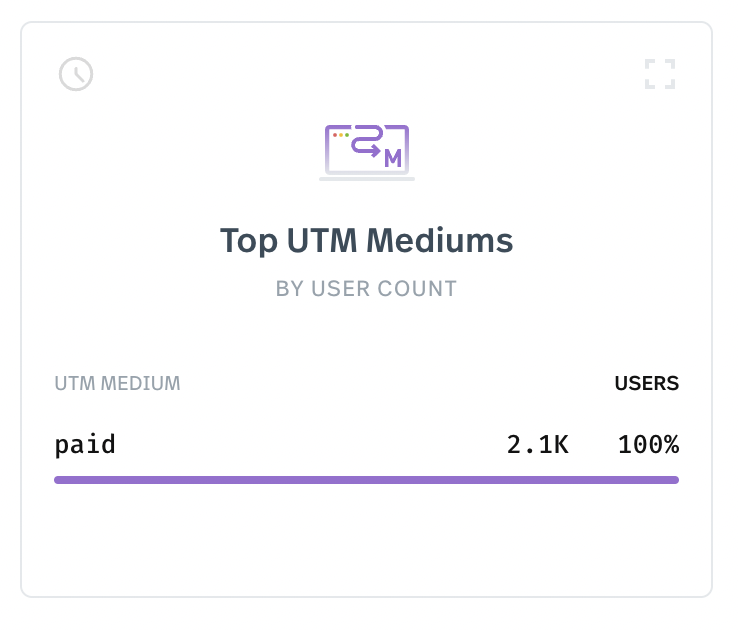This screenshot has width=738, height=630.
Task: Click the word Mediums in the title
Action: click(x=440, y=240)
